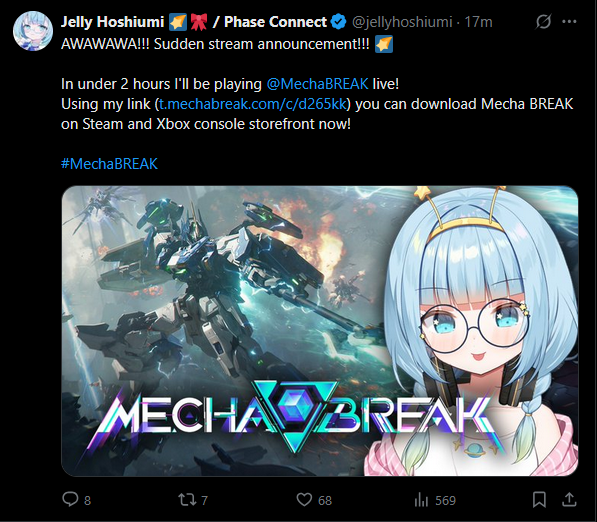
Task: Click the reply count 8
Action: tap(88, 500)
